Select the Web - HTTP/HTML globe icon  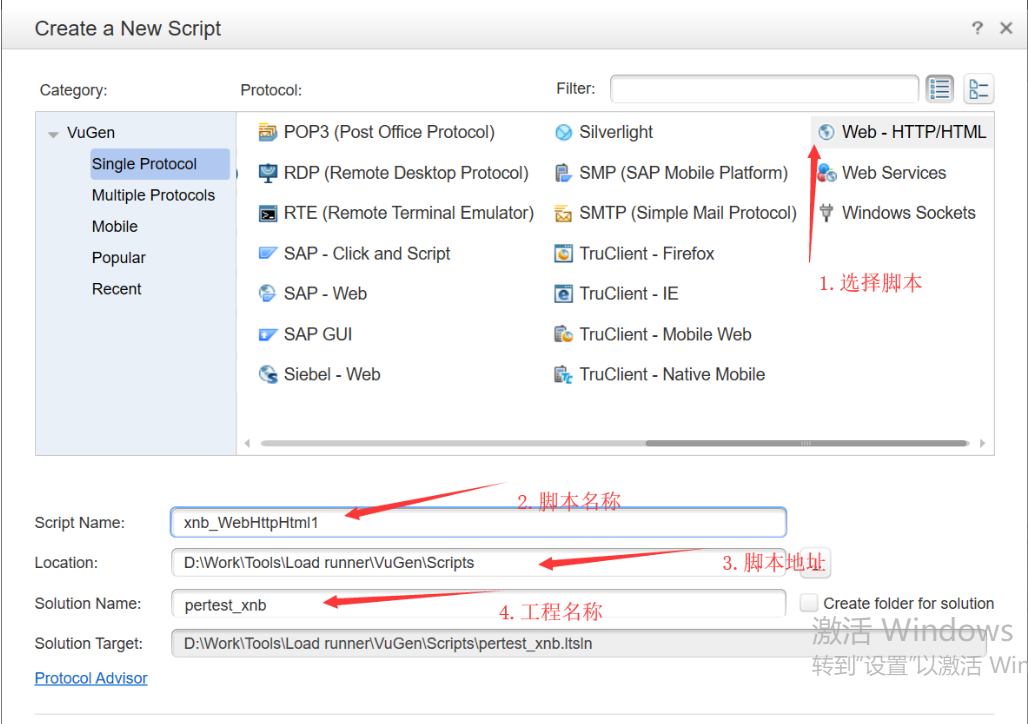[x=826, y=132]
